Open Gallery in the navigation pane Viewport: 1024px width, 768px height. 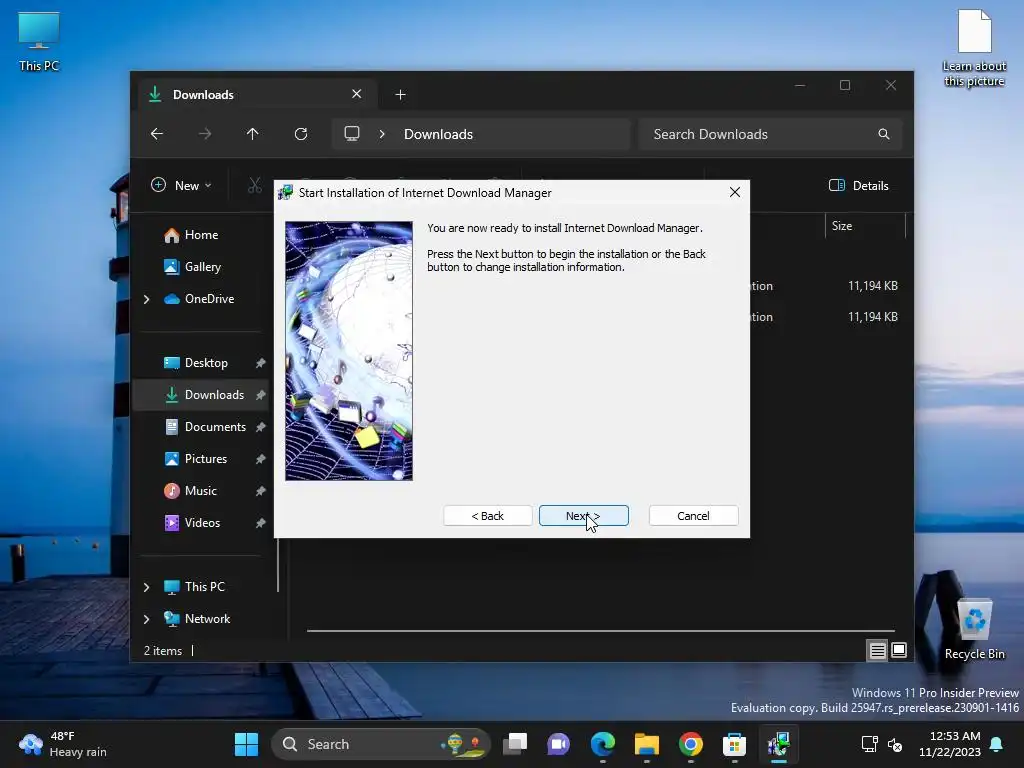click(x=202, y=266)
